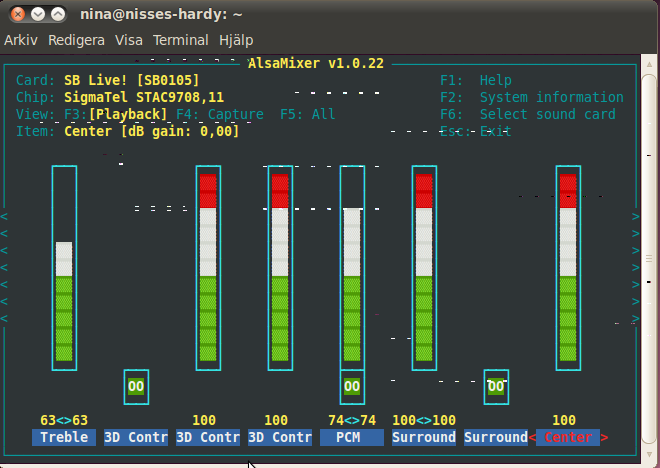The image size is (660, 468).
Task: Maximize the terminal window
Action: click(58, 14)
